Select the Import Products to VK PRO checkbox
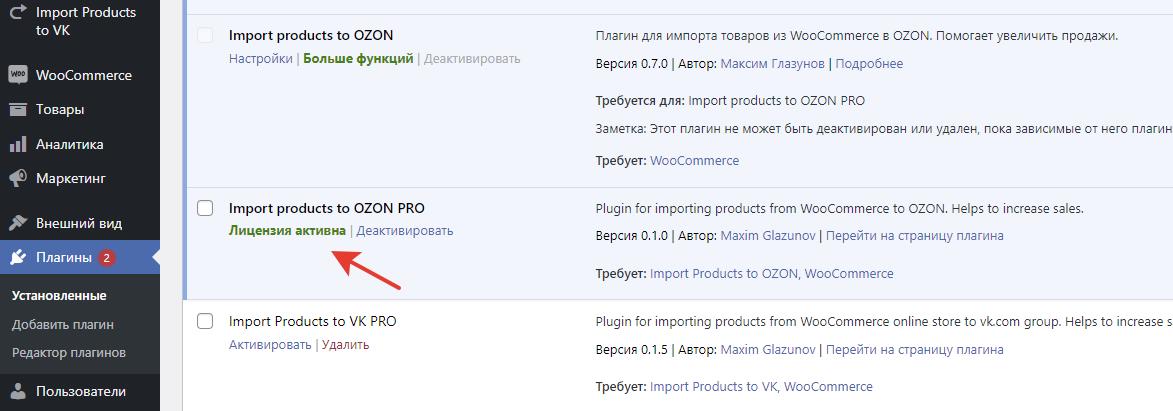This screenshot has width=1173, height=411. pyautogui.click(x=205, y=321)
